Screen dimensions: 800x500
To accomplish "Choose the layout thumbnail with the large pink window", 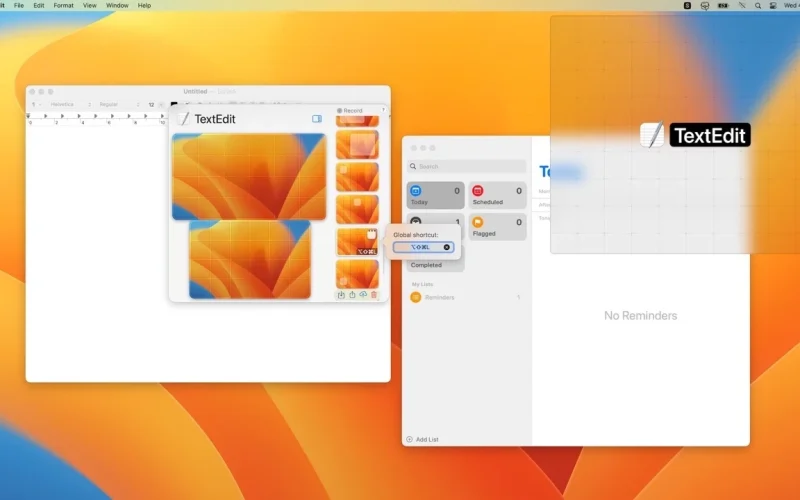I will [357, 144].
